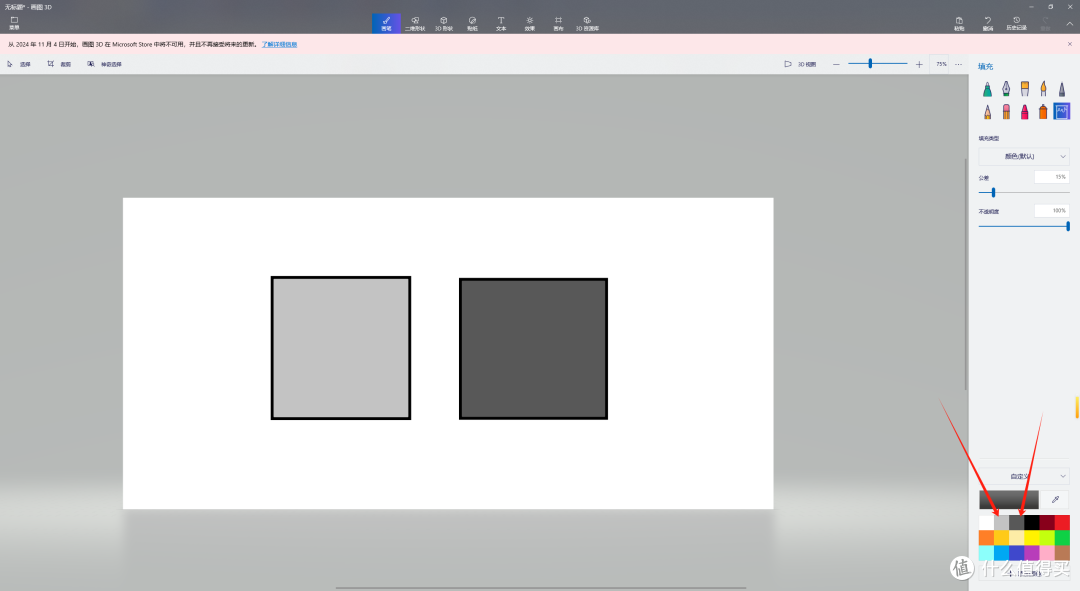
Task: Pick the white color swatch
Action: click(x=986, y=522)
